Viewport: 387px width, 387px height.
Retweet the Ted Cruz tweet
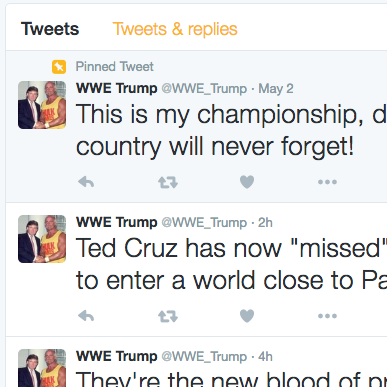click(168, 316)
